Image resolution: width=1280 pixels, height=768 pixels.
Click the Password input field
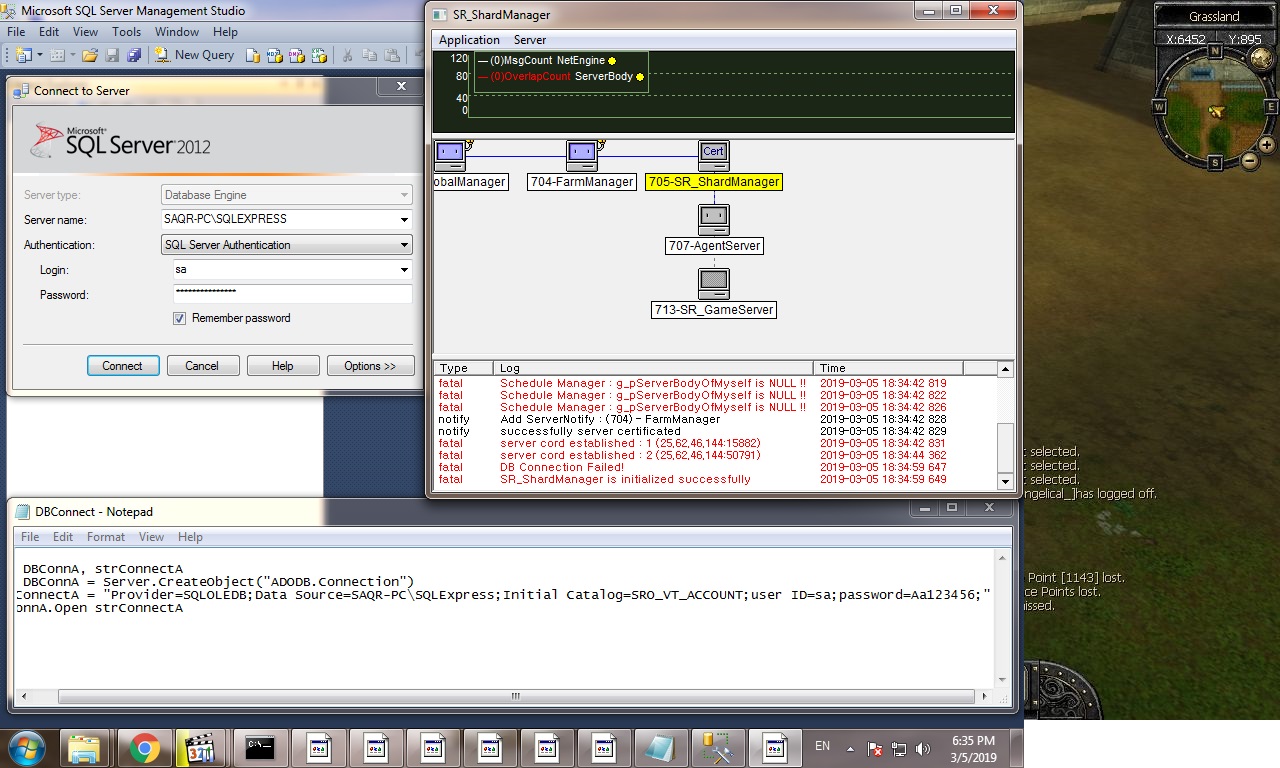tap(292, 294)
